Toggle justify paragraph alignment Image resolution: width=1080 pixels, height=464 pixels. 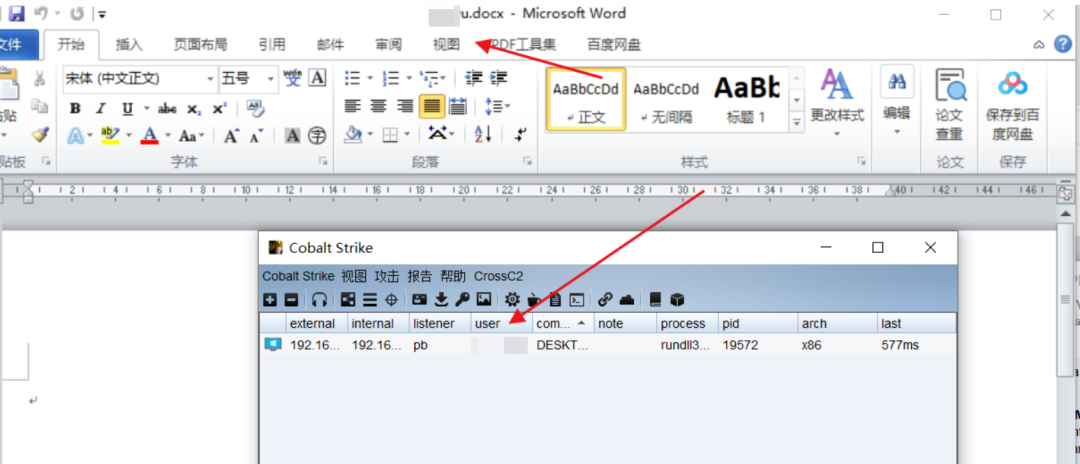(x=432, y=106)
